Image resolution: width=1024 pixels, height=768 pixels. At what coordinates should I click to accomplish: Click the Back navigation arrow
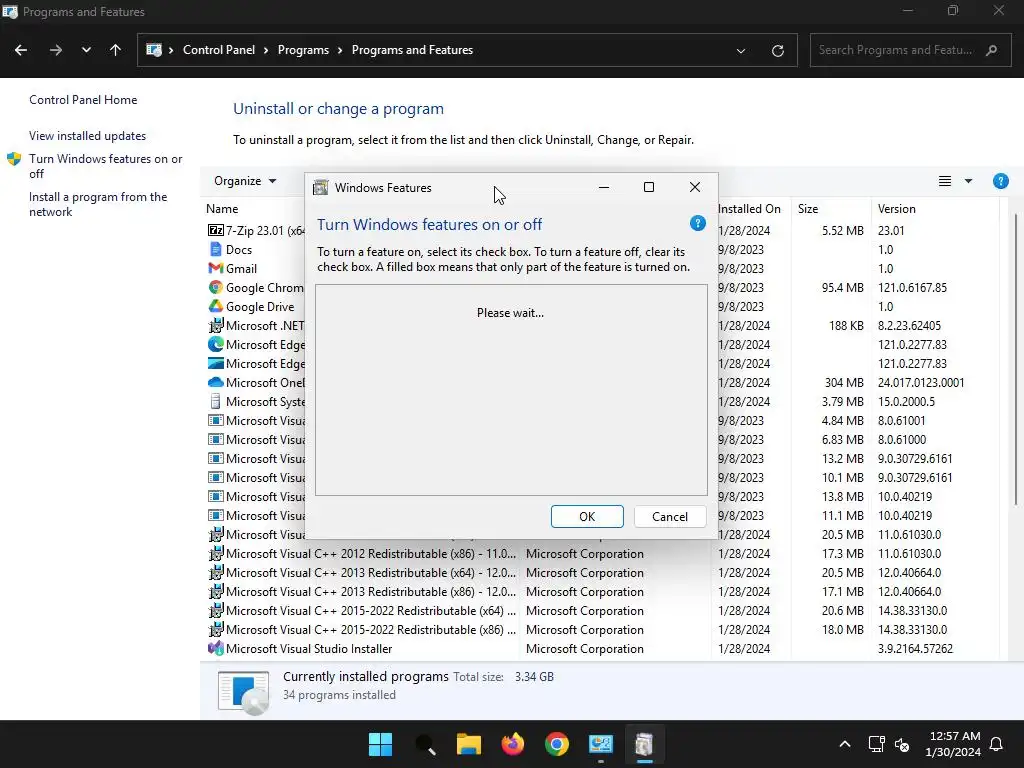(x=21, y=50)
